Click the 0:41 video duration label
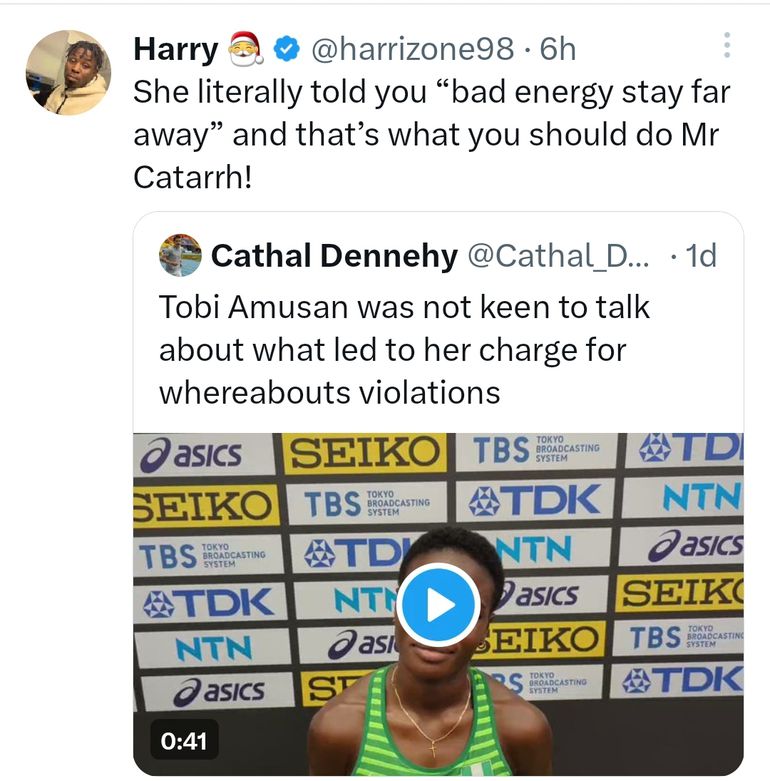 (182, 741)
